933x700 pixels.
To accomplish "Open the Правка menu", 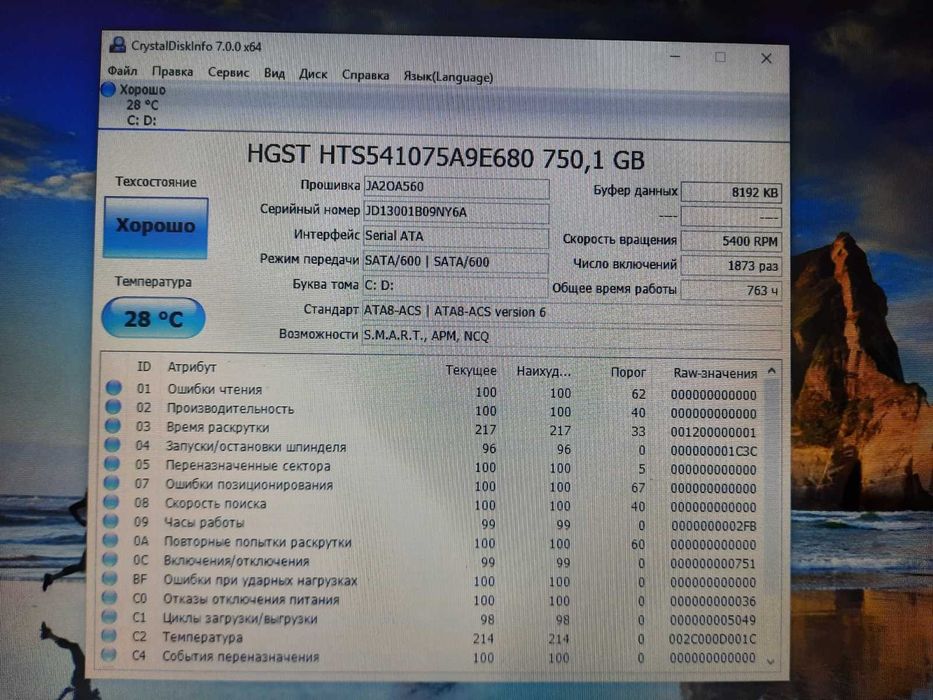I will 172,71.
